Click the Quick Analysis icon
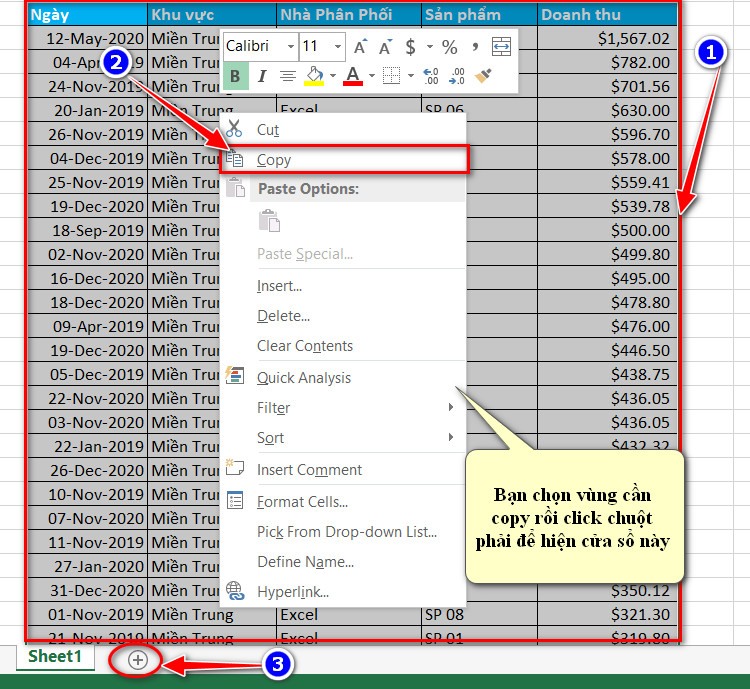 [235, 376]
